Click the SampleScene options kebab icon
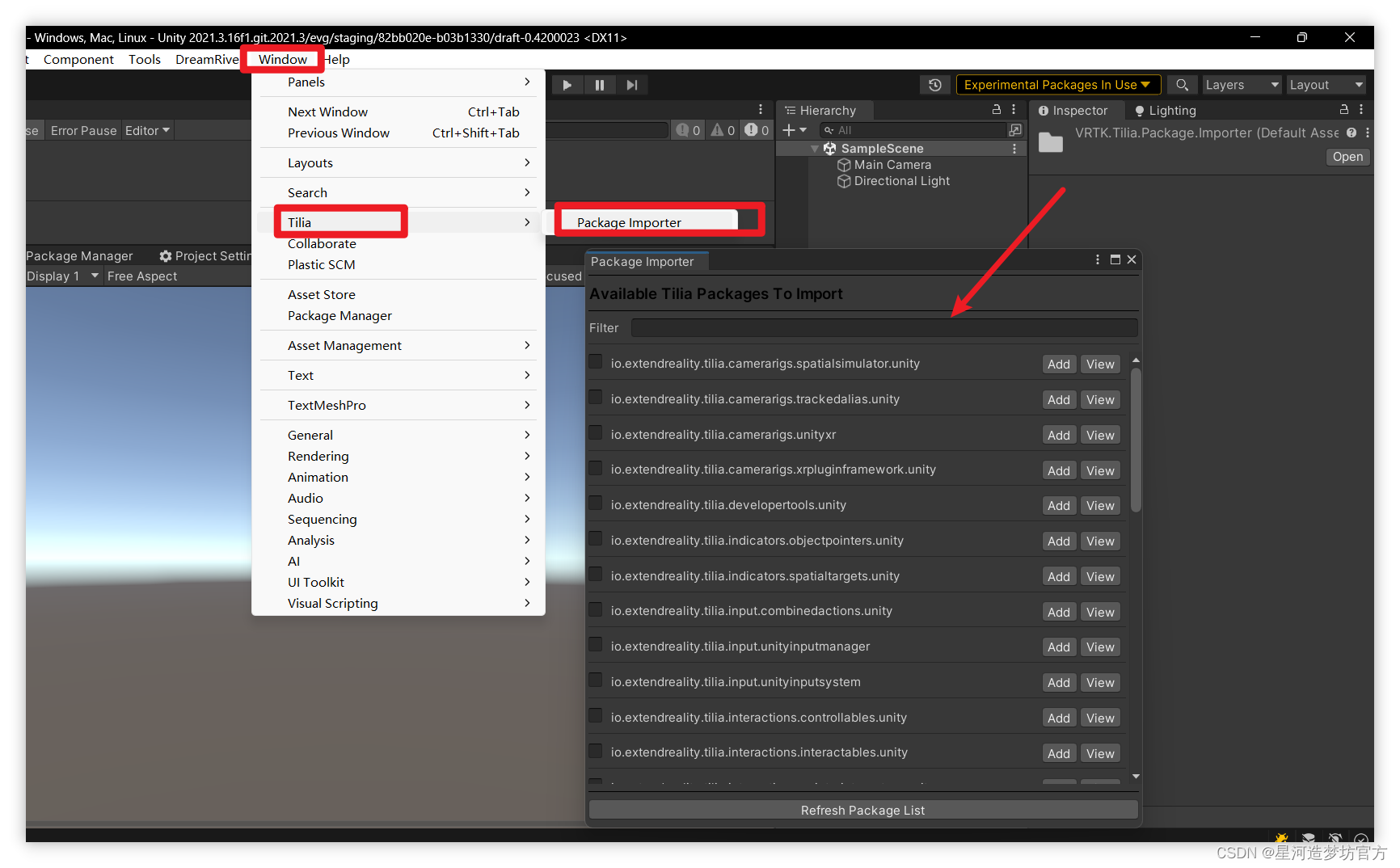This screenshot has width=1400, height=868. [x=1014, y=149]
